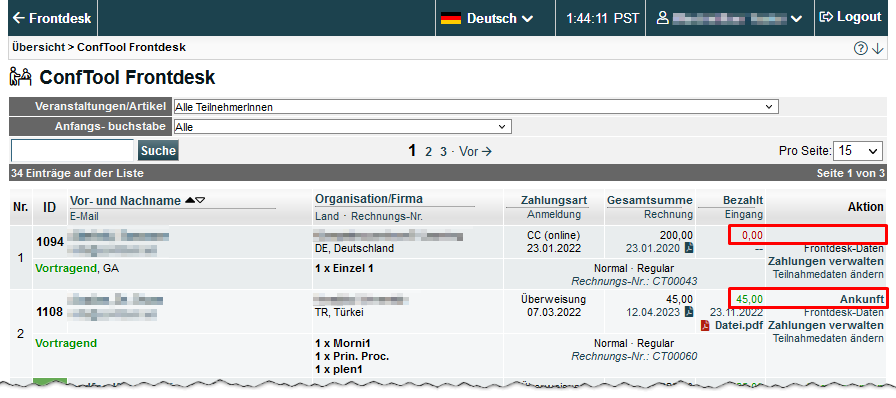Focus the search text field

point(73,150)
